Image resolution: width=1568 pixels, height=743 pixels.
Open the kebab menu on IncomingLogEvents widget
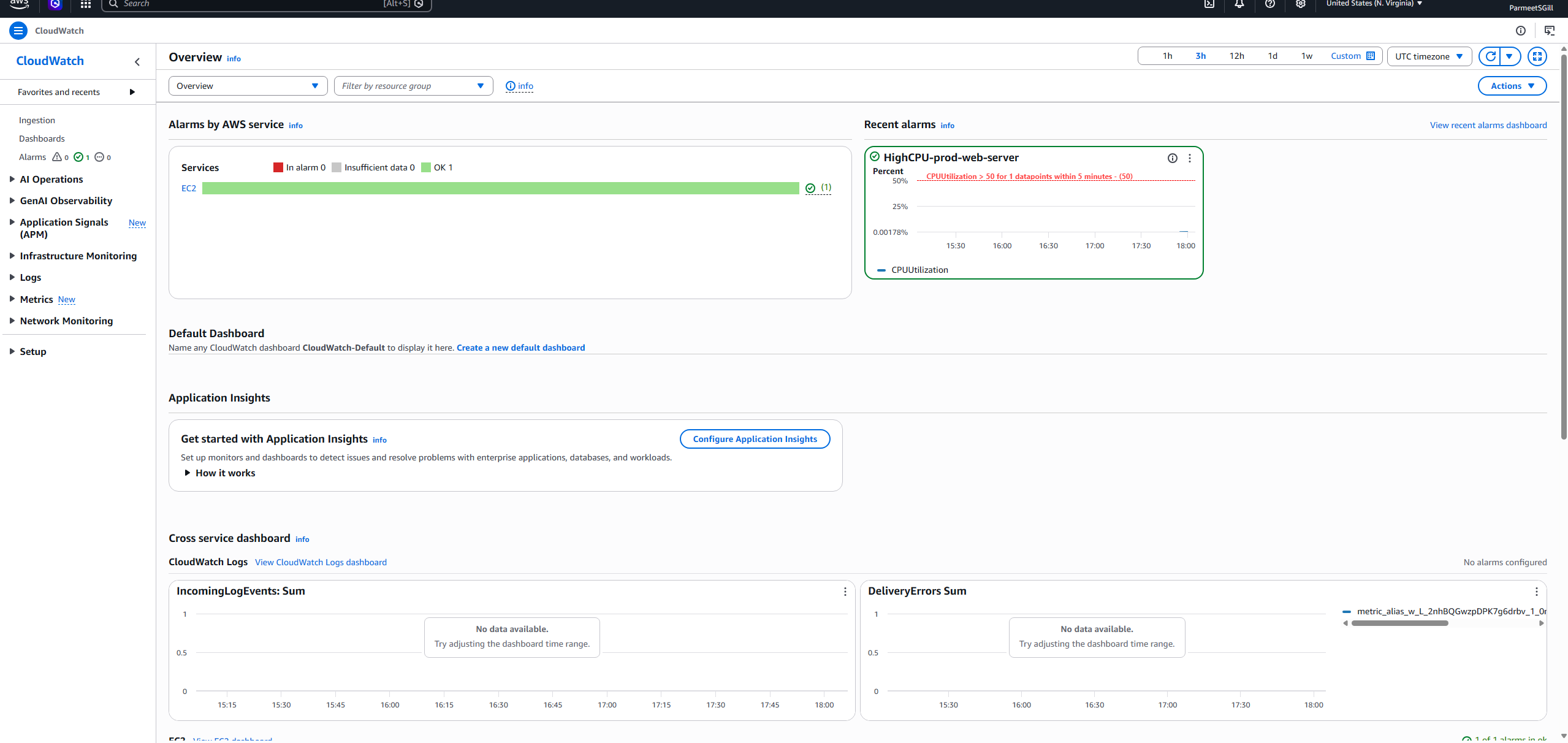(845, 592)
